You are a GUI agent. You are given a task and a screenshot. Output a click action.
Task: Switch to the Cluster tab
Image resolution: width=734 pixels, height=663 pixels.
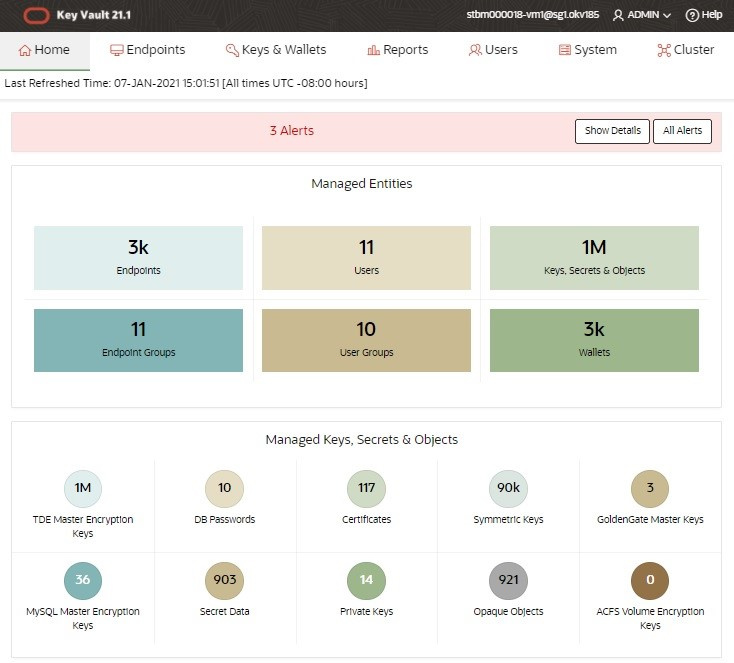pyautogui.click(x=686, y=50)
